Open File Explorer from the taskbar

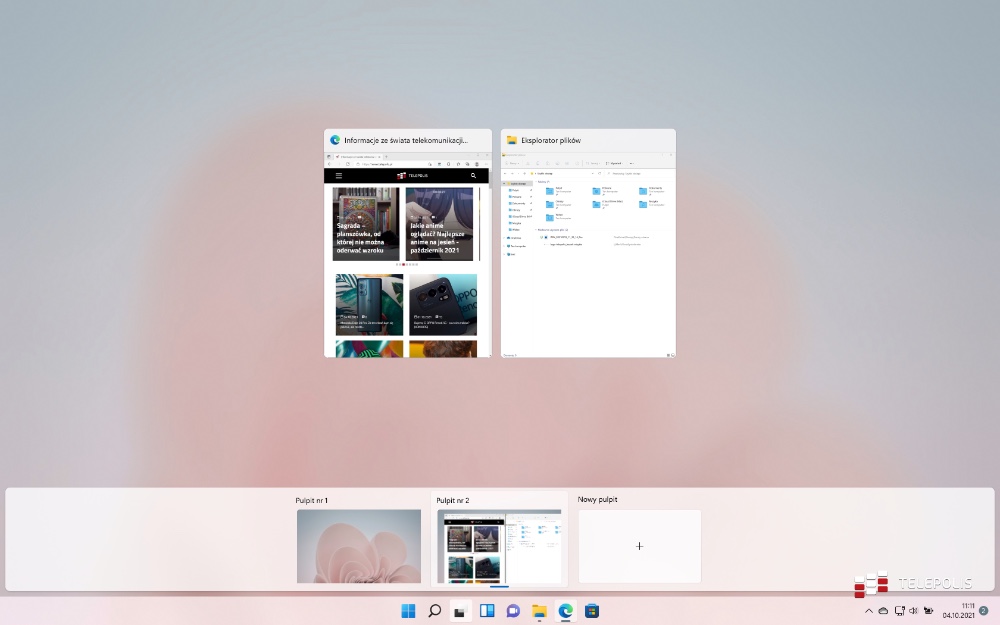[x=539, y=611]
